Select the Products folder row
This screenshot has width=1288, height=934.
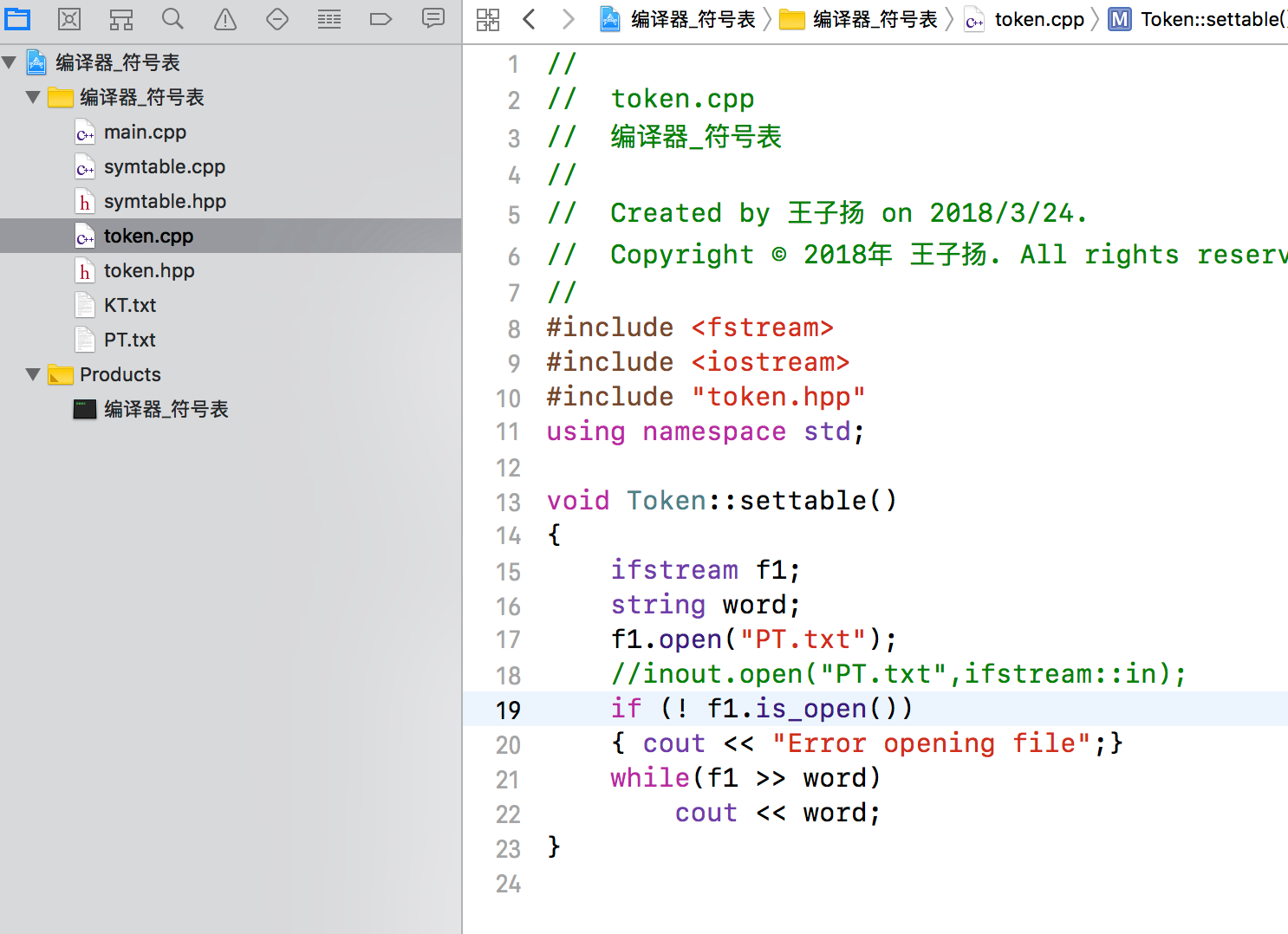[x=231, y=374]
